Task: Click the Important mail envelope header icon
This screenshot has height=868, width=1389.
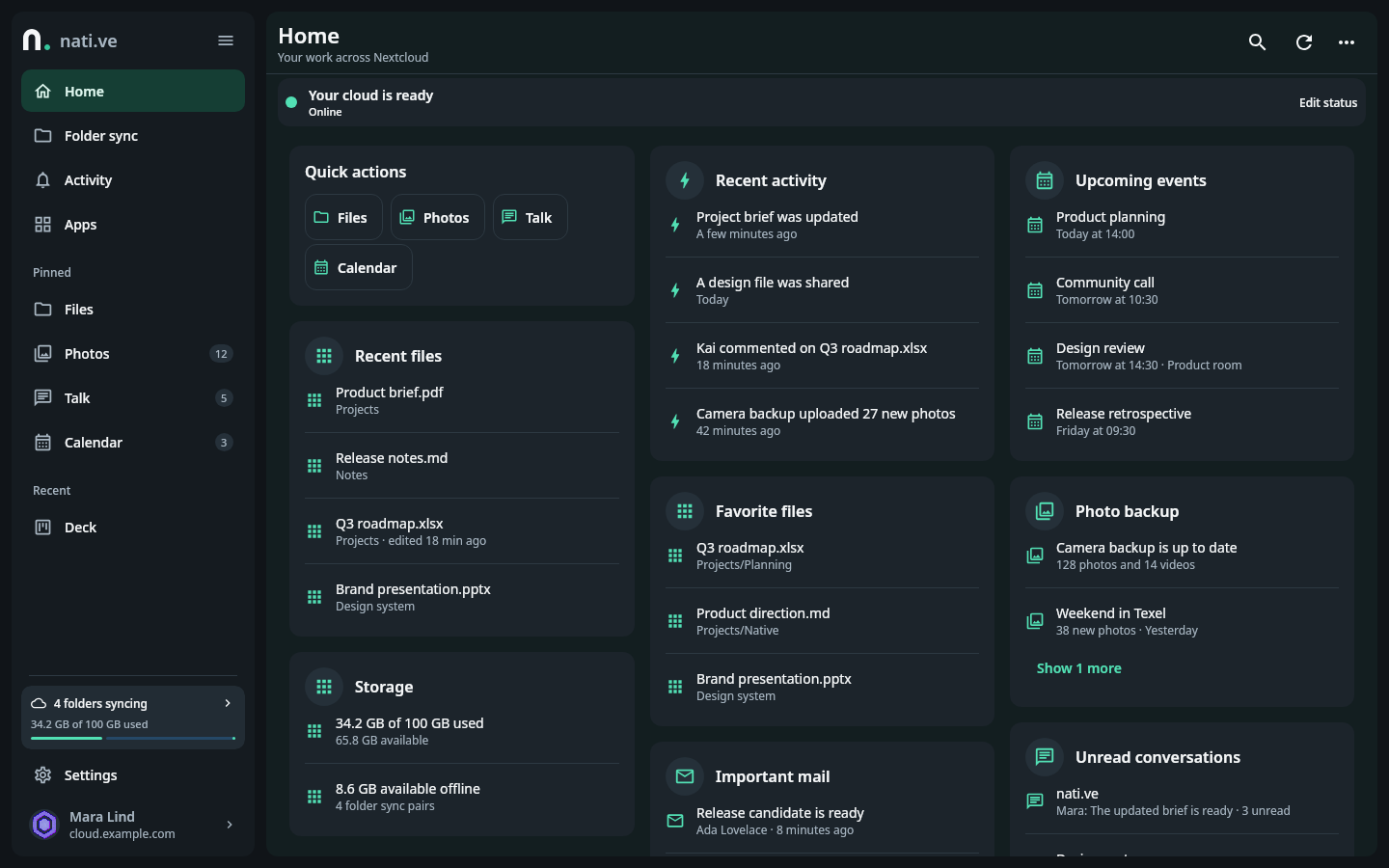Action: point(685,776)
